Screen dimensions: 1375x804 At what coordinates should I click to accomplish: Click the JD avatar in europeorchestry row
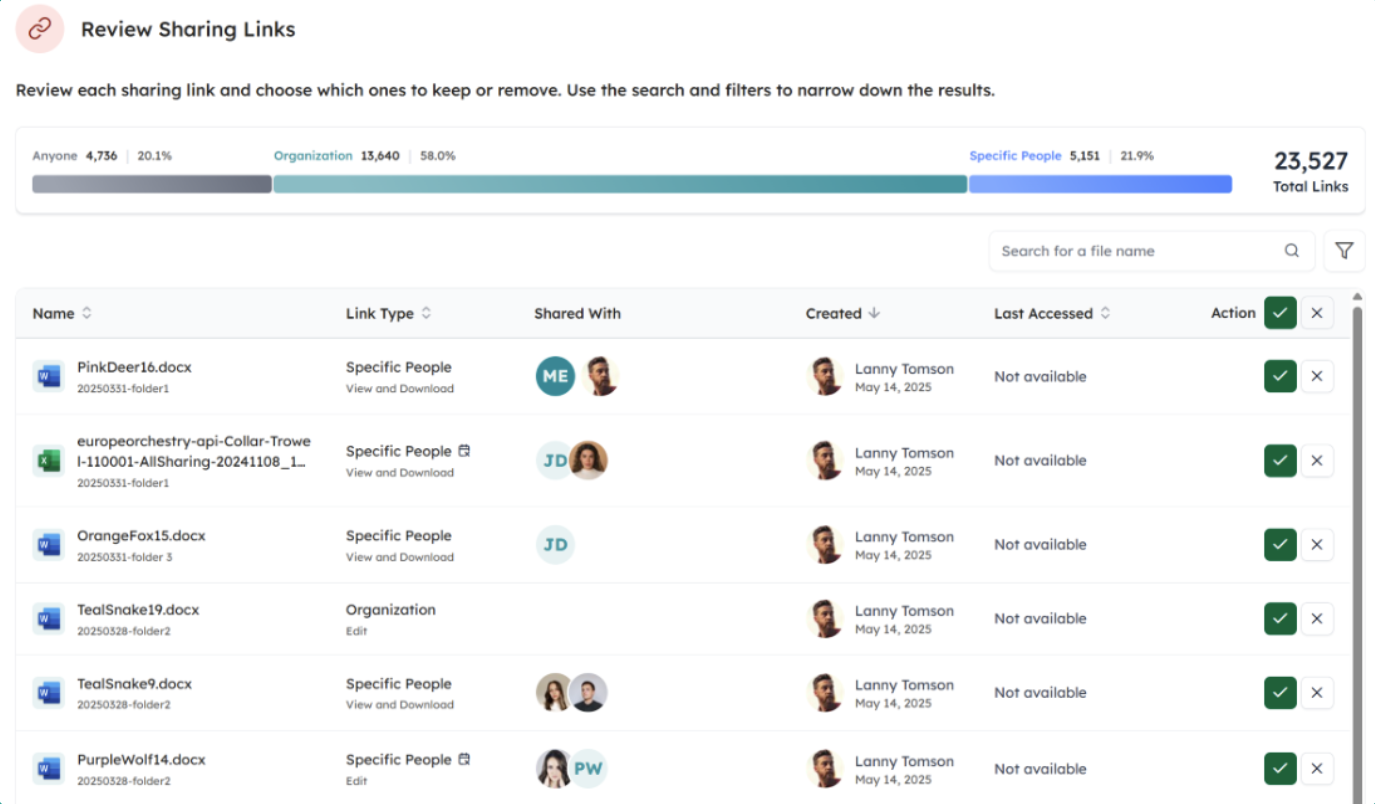555,461
